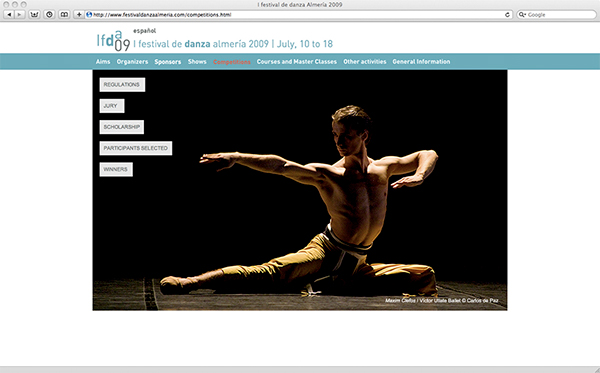Switch site language to español

coord(144,31)
